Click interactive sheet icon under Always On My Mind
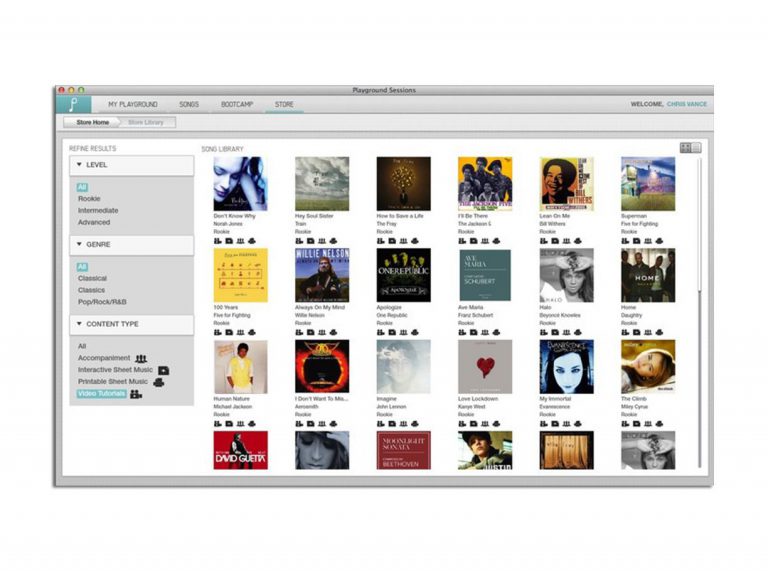 point(310,333)
